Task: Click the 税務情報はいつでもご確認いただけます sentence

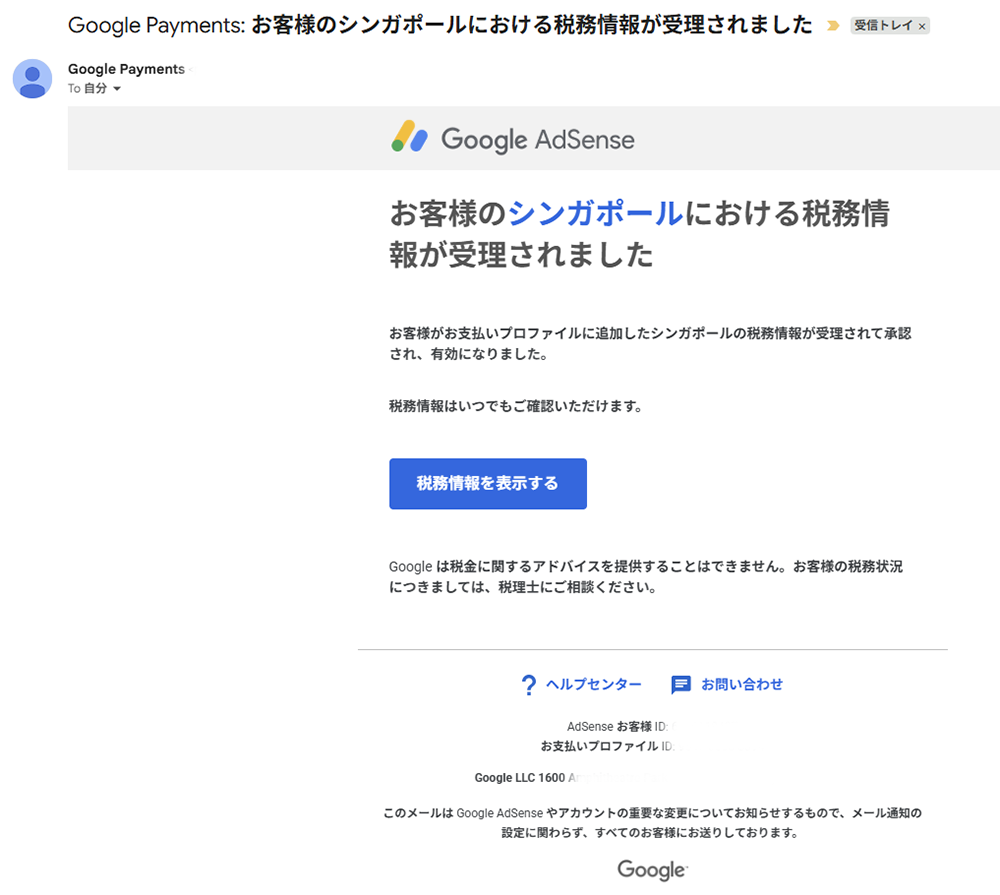Action: pos(515,406)
